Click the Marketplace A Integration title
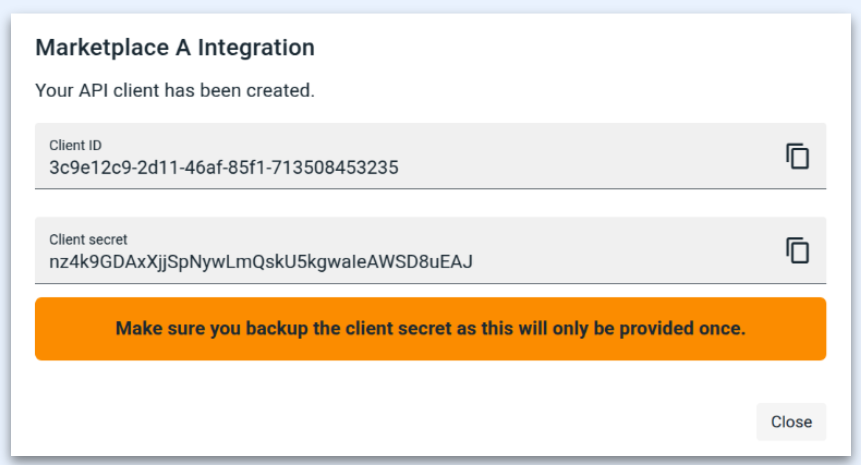Viewport: 861px width, 465px height. (175, 47)
